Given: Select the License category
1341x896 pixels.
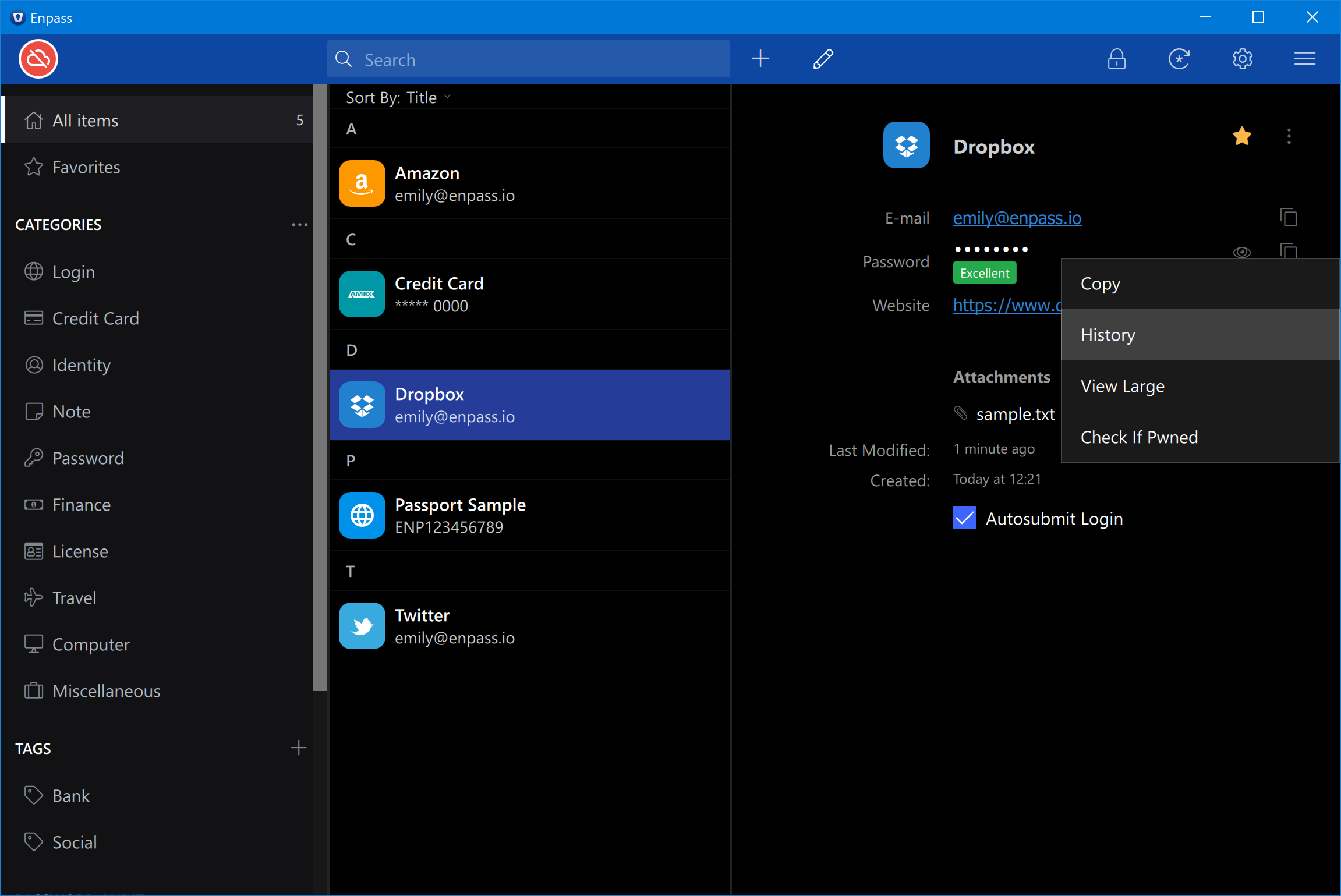Looking at the screenshot, I should point(157,551).
